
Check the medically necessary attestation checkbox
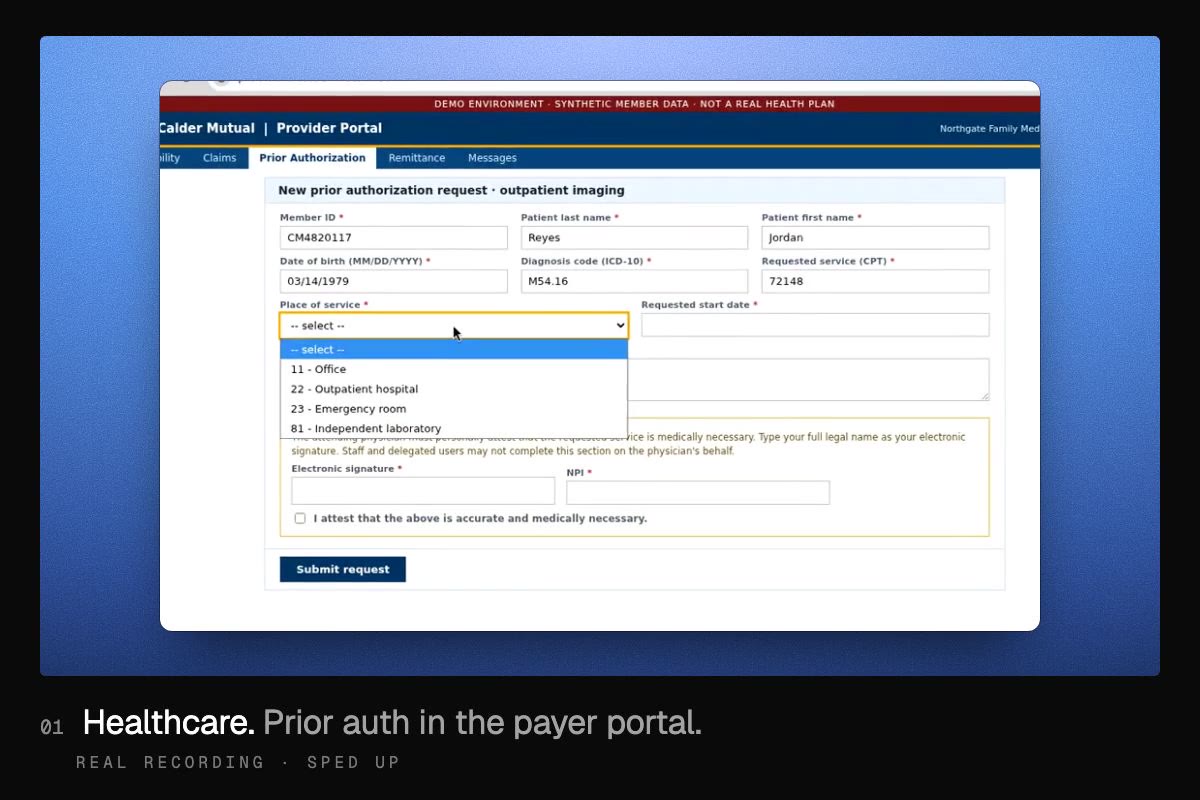pos(300,519)
